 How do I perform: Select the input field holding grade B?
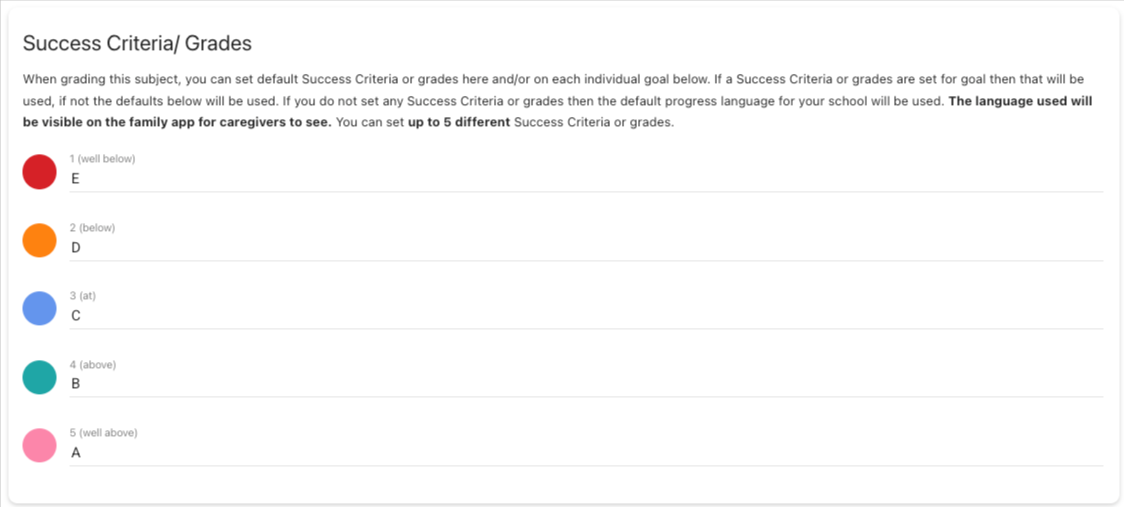585,384
